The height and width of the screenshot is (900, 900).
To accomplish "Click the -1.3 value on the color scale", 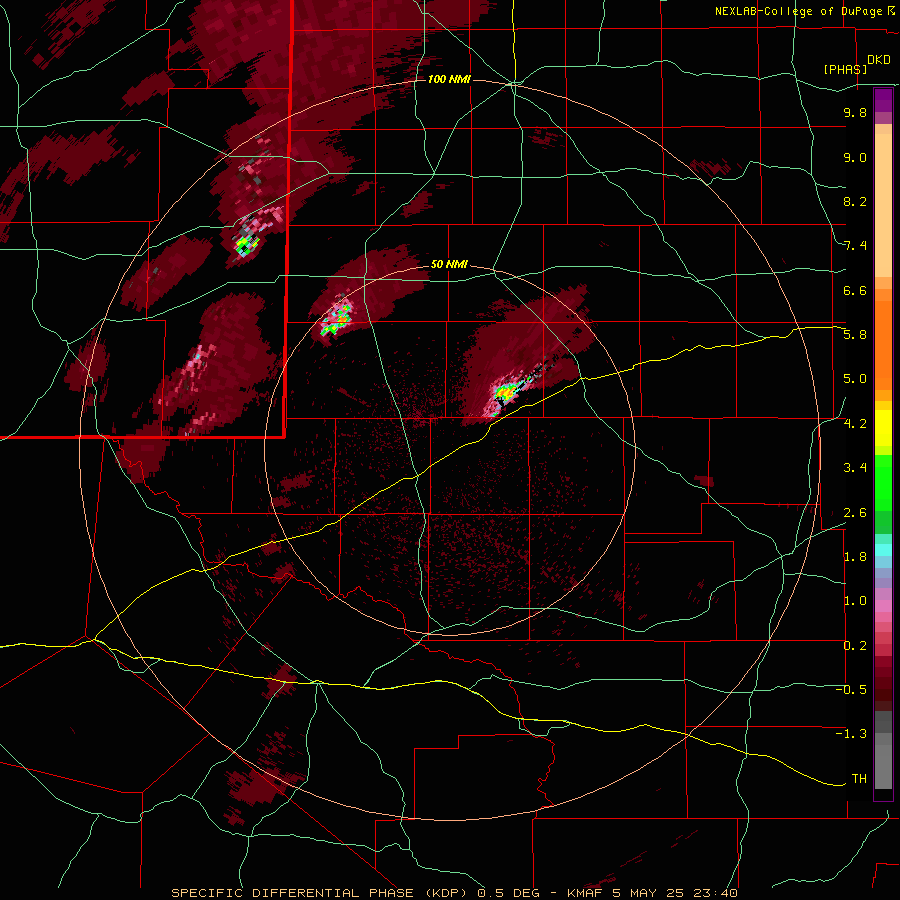I will 852,734.
